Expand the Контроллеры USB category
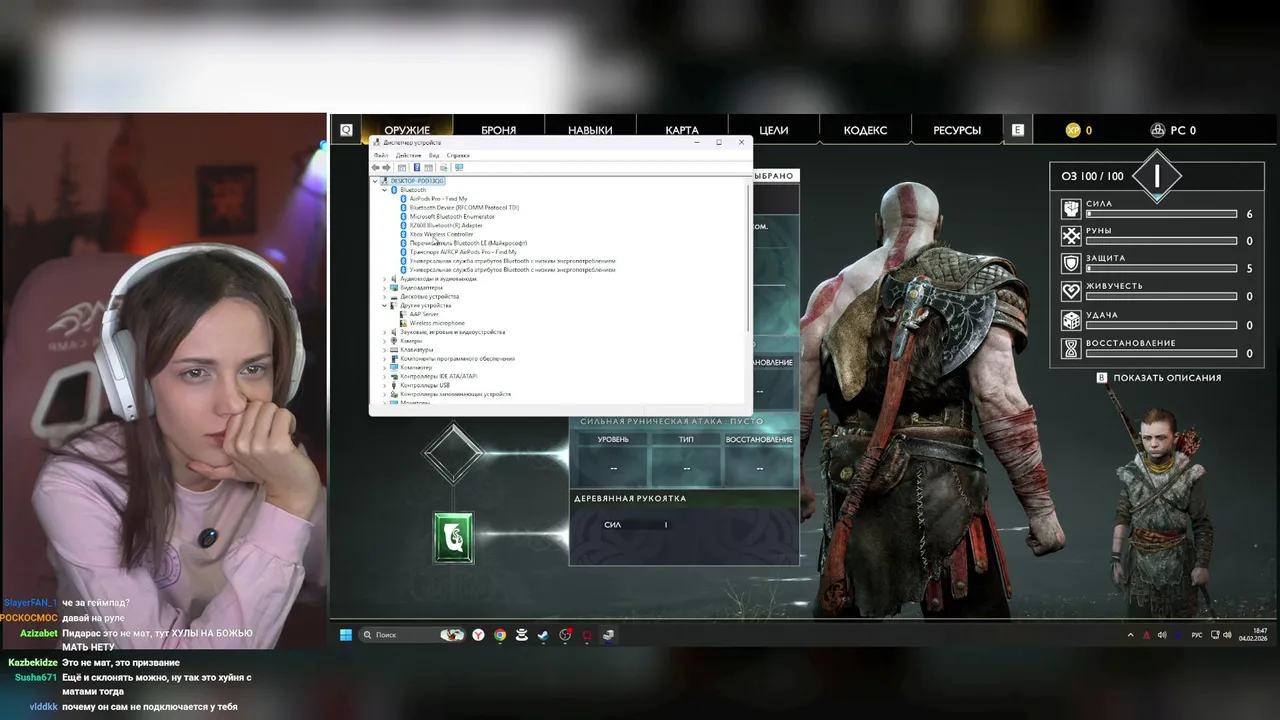This screenshot has width=1280, height=720. (384, 385)
